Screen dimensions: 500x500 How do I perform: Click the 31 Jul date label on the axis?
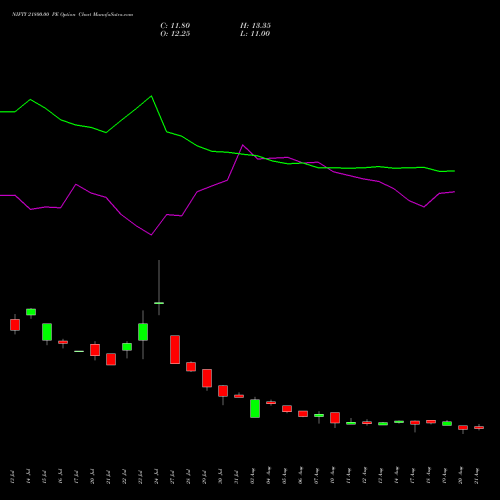coord(237,477)
